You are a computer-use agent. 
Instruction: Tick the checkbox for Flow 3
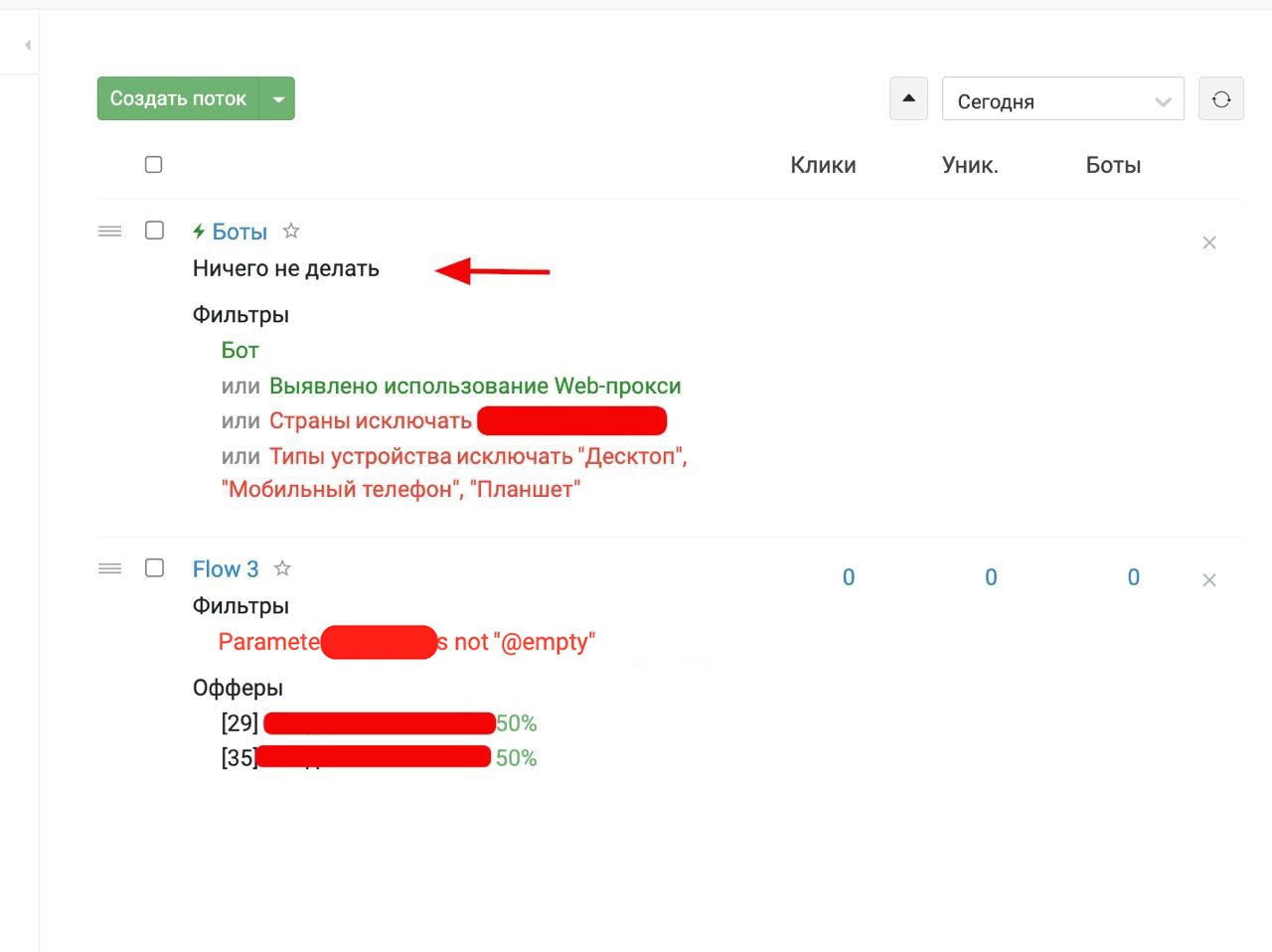[x=154, y=567]
